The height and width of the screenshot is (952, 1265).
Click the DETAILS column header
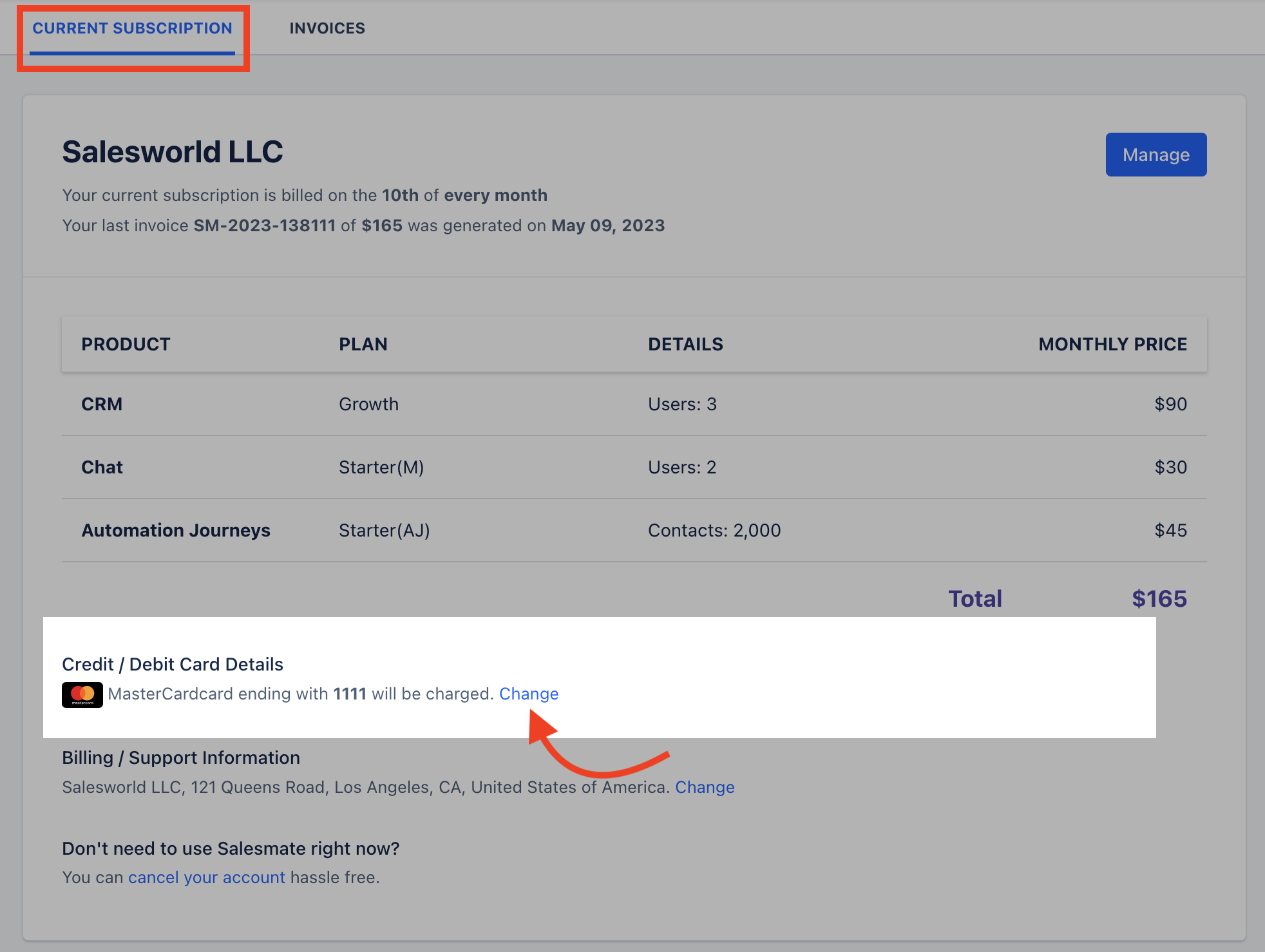point(685,344)
